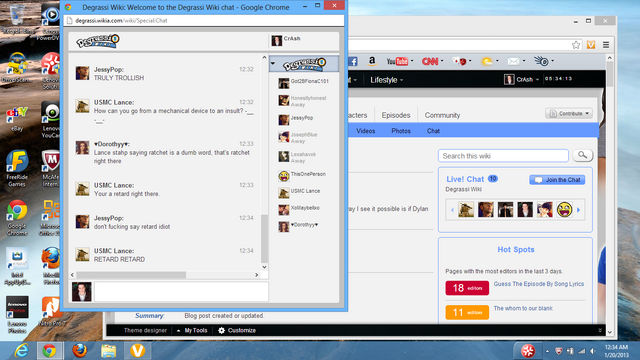Viewport: 640px width, 360px height.
Task: Select USMC Lance in the user list
Action: pyautogui.click(x=304, y=192)
